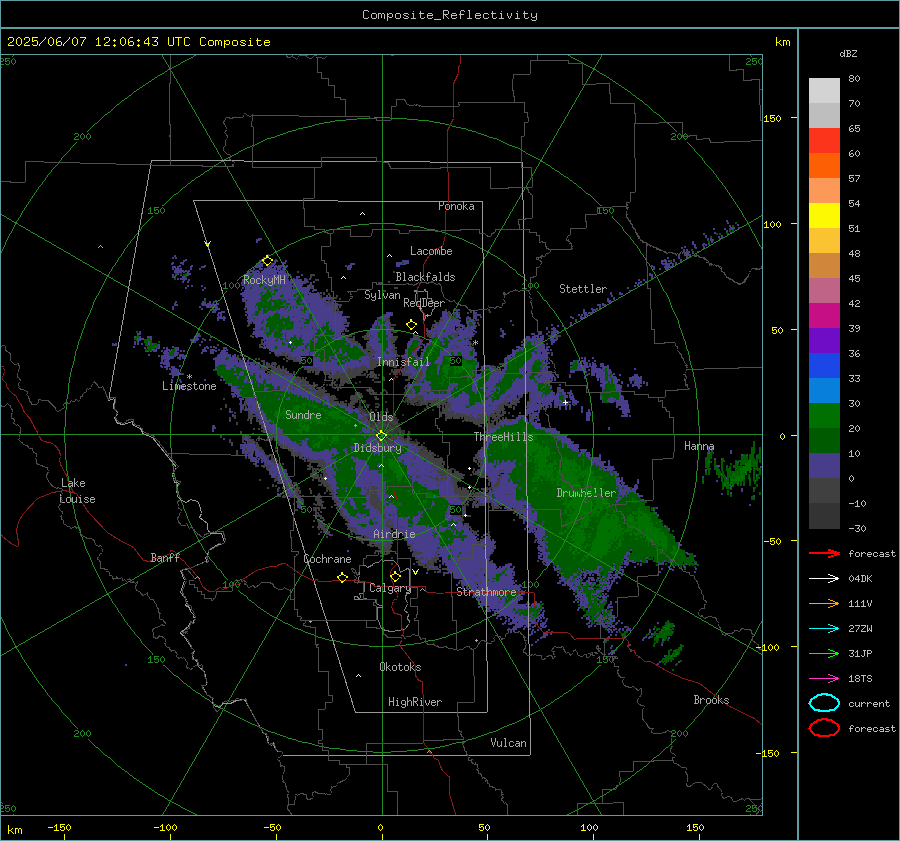Click the yellow diamond marker below Cochrane
900x841 pixels.
point(343,577)
